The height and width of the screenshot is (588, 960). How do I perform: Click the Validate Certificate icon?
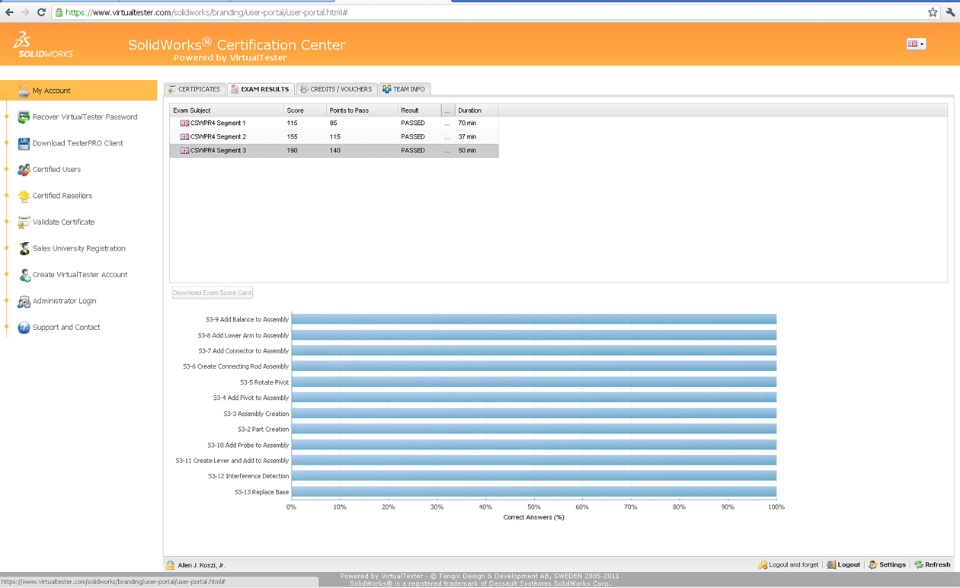(23, 222)
